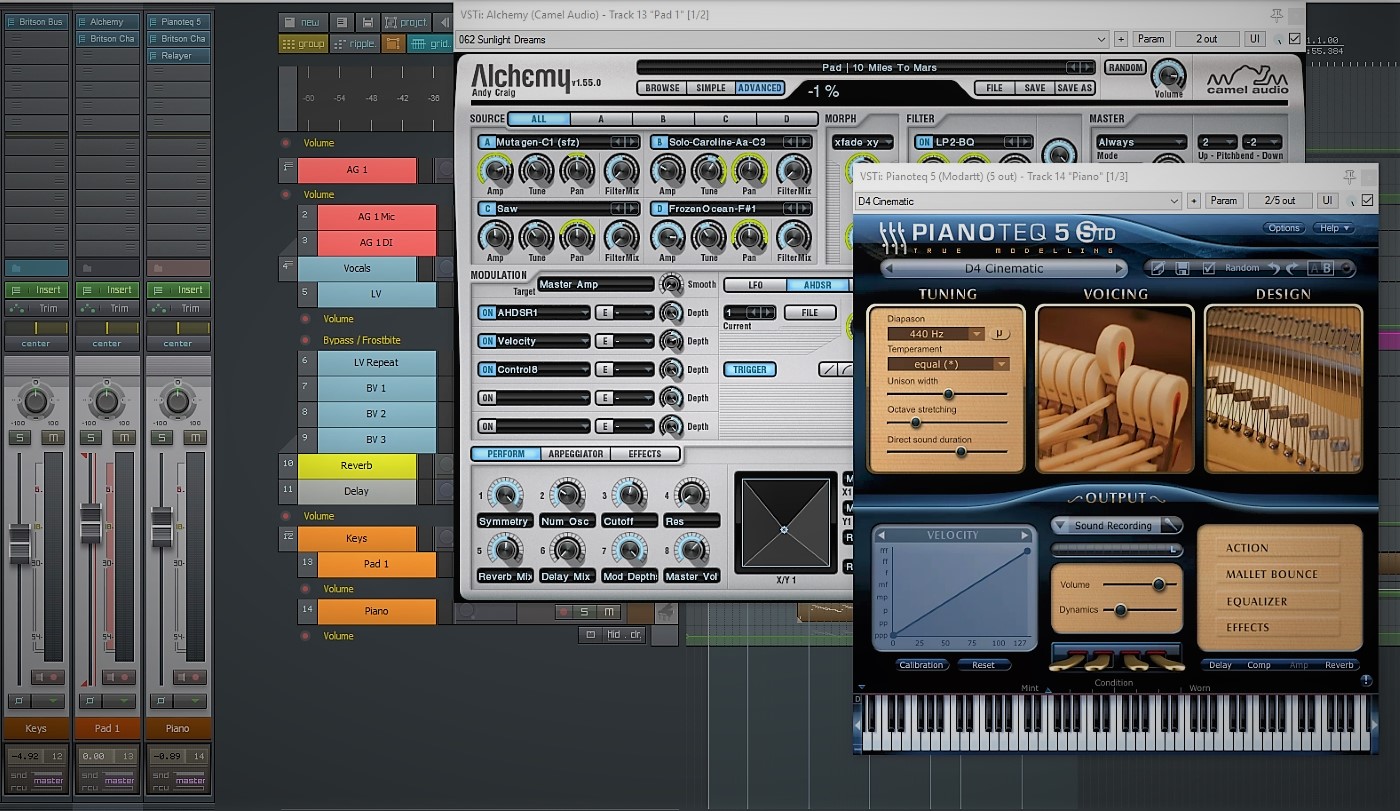1400x811 pixels.
Task: Click the save project icon in REAPER toolbar
Action: tap(368, 21)
